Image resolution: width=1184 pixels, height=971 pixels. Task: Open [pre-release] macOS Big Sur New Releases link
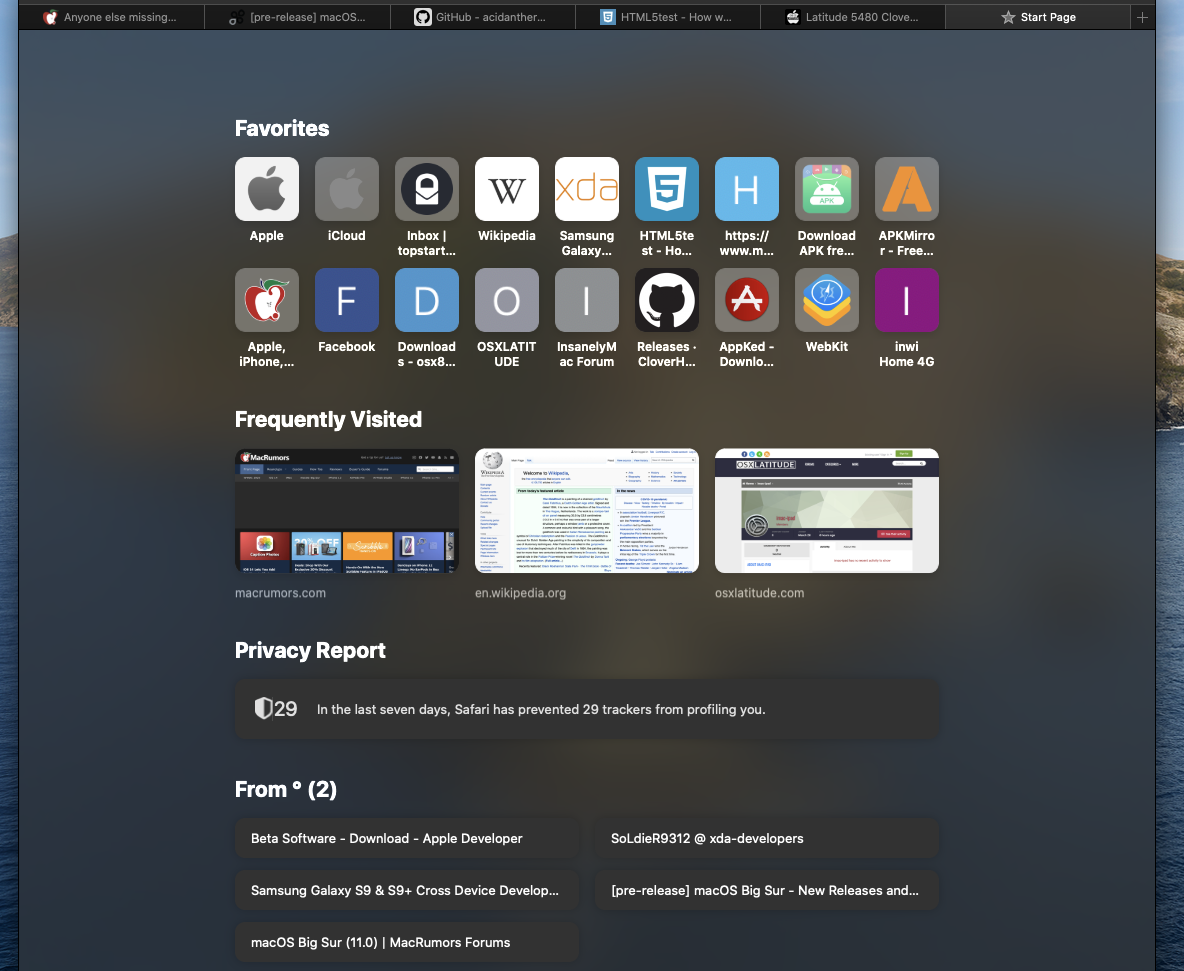click(767, 890)
